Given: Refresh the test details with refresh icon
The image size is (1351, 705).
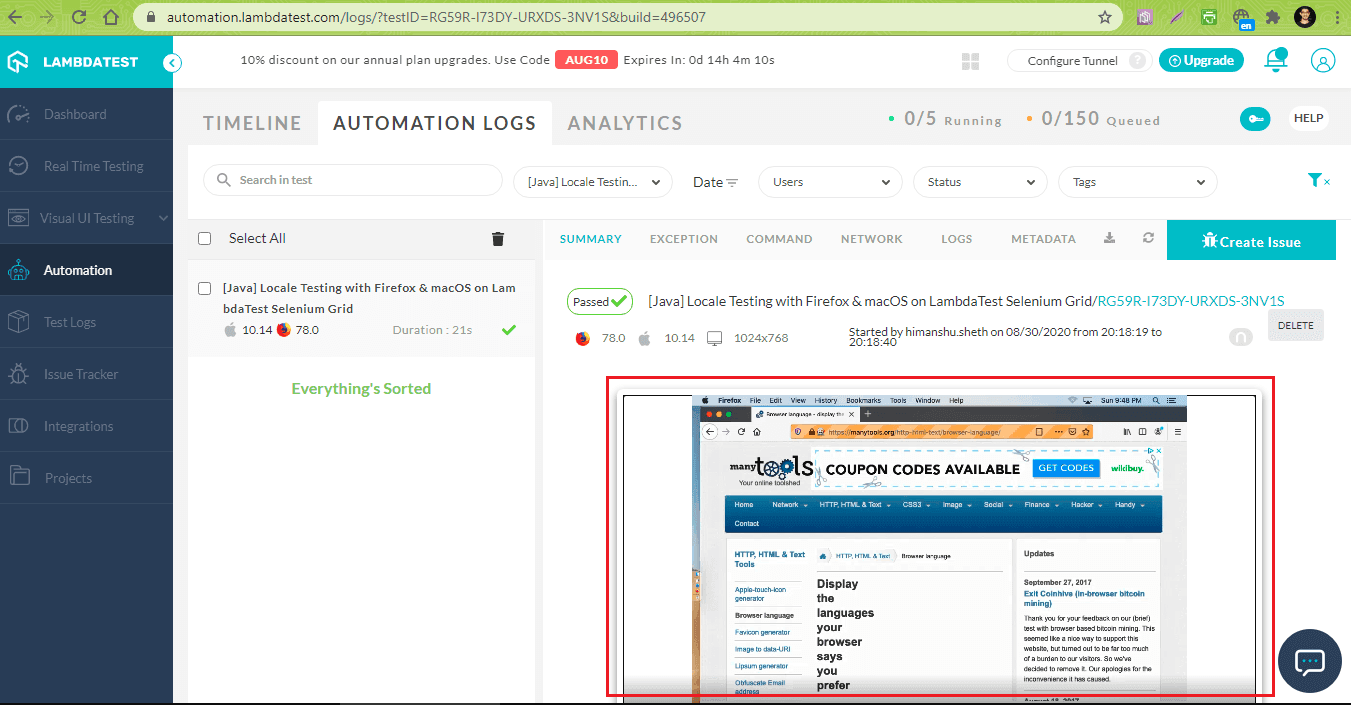Looking at the screenshot, I should tap(1147, 239).
